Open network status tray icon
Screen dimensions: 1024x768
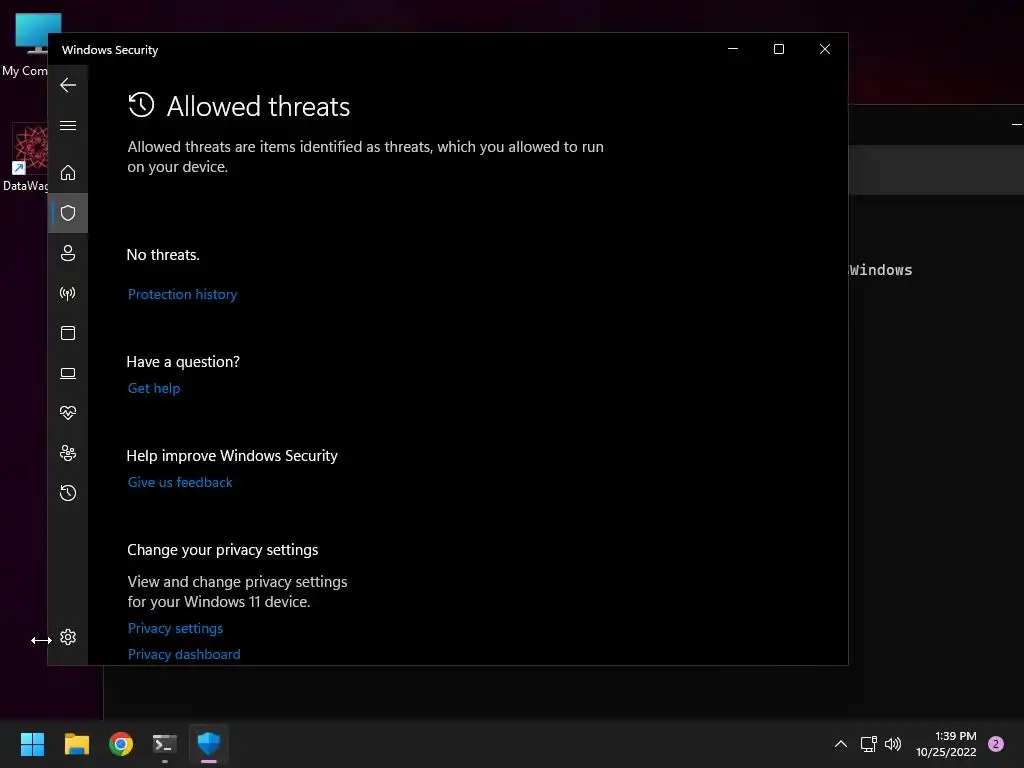[869, 744]
